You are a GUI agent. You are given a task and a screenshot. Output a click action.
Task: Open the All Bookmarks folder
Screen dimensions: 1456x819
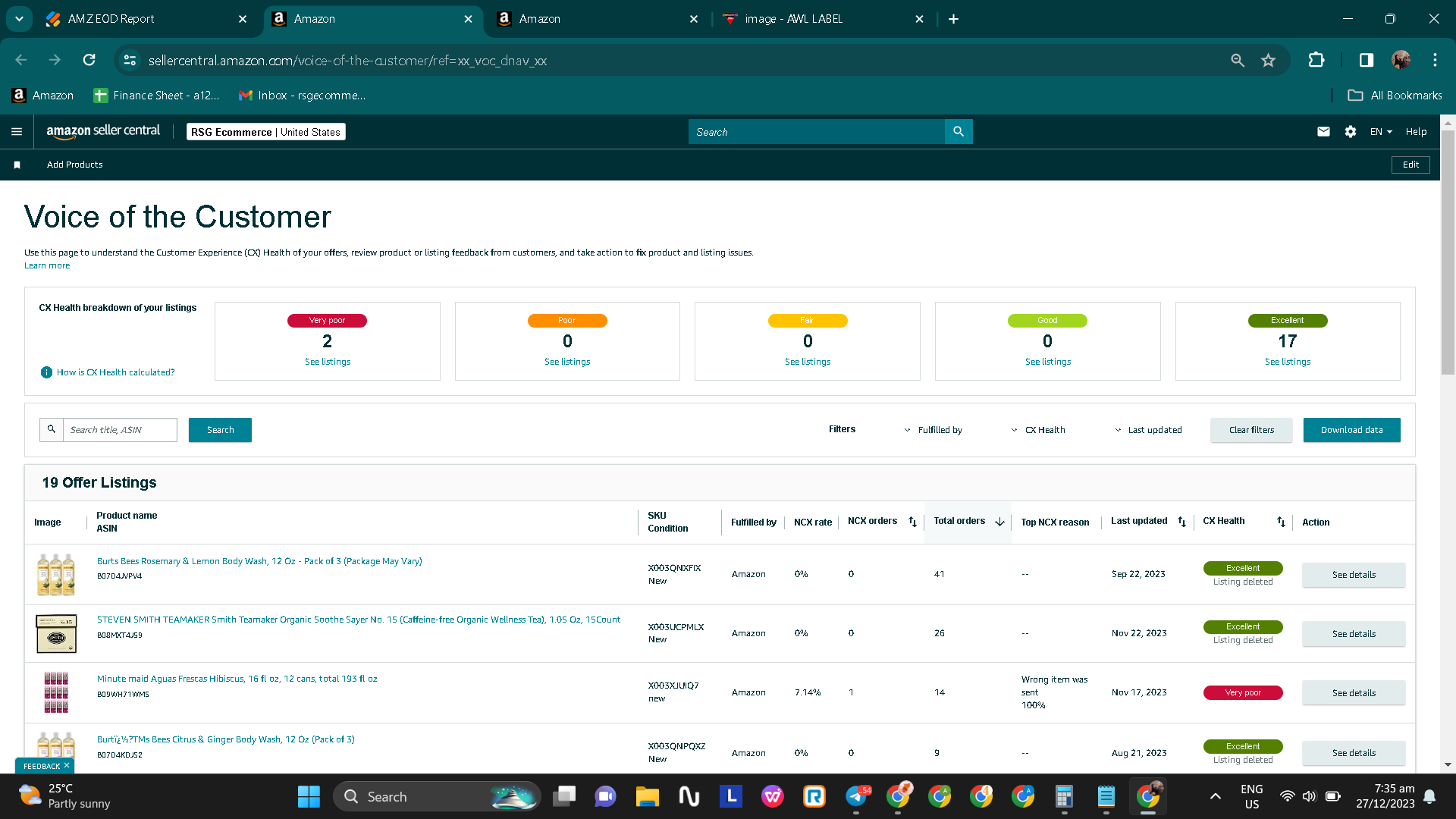(x=1395, y=96)
